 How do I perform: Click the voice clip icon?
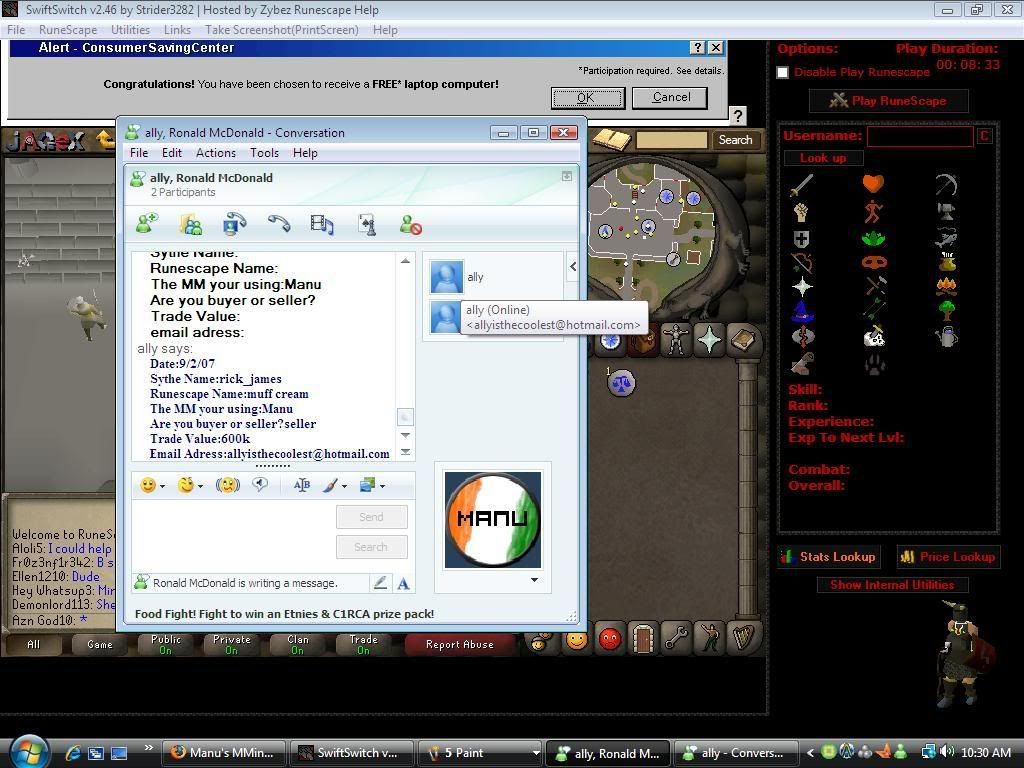coord(260,485)
